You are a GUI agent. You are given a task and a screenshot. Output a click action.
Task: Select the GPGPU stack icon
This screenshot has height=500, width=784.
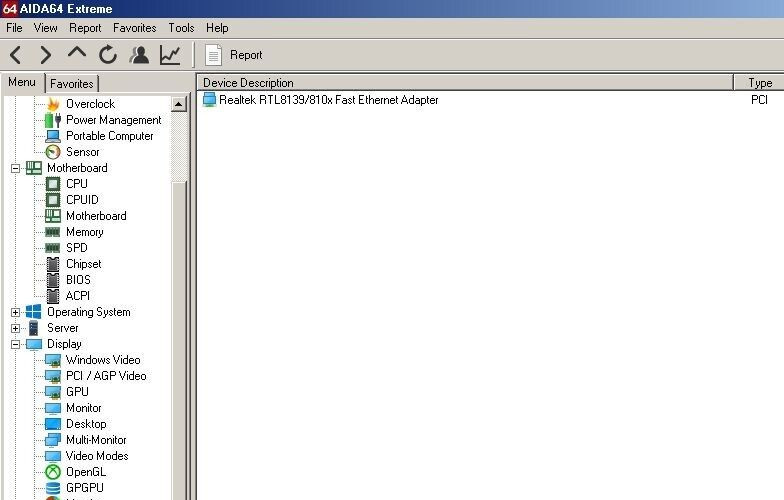pos(53,488)
